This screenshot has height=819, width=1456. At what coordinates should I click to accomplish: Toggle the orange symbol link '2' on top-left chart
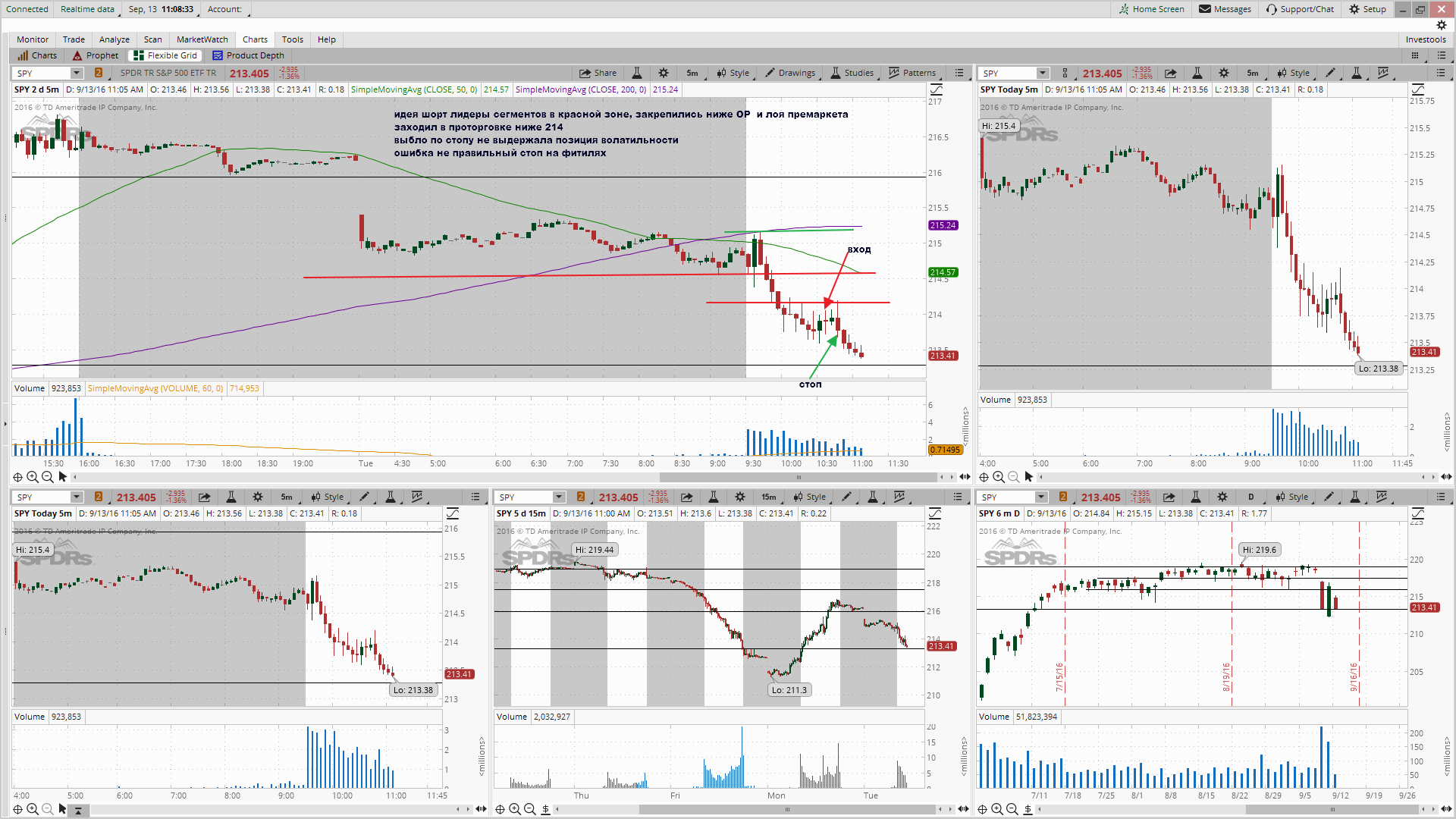coord(99,73)
